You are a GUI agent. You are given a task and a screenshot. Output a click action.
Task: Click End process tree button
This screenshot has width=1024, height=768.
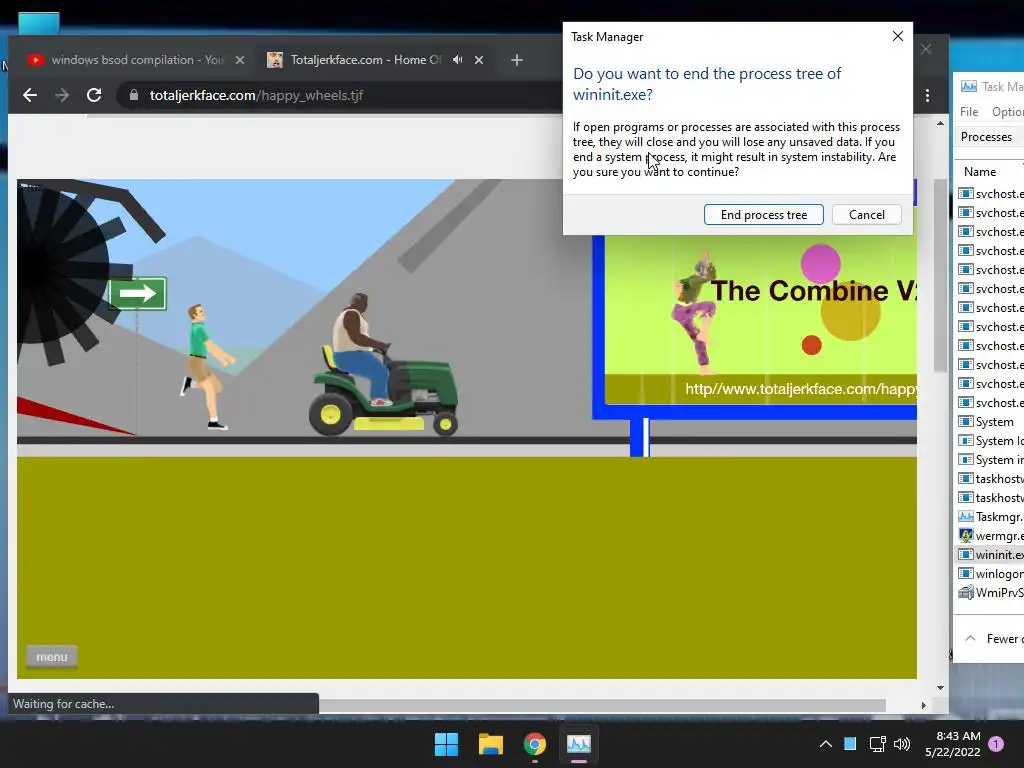[x=763, y=215]
